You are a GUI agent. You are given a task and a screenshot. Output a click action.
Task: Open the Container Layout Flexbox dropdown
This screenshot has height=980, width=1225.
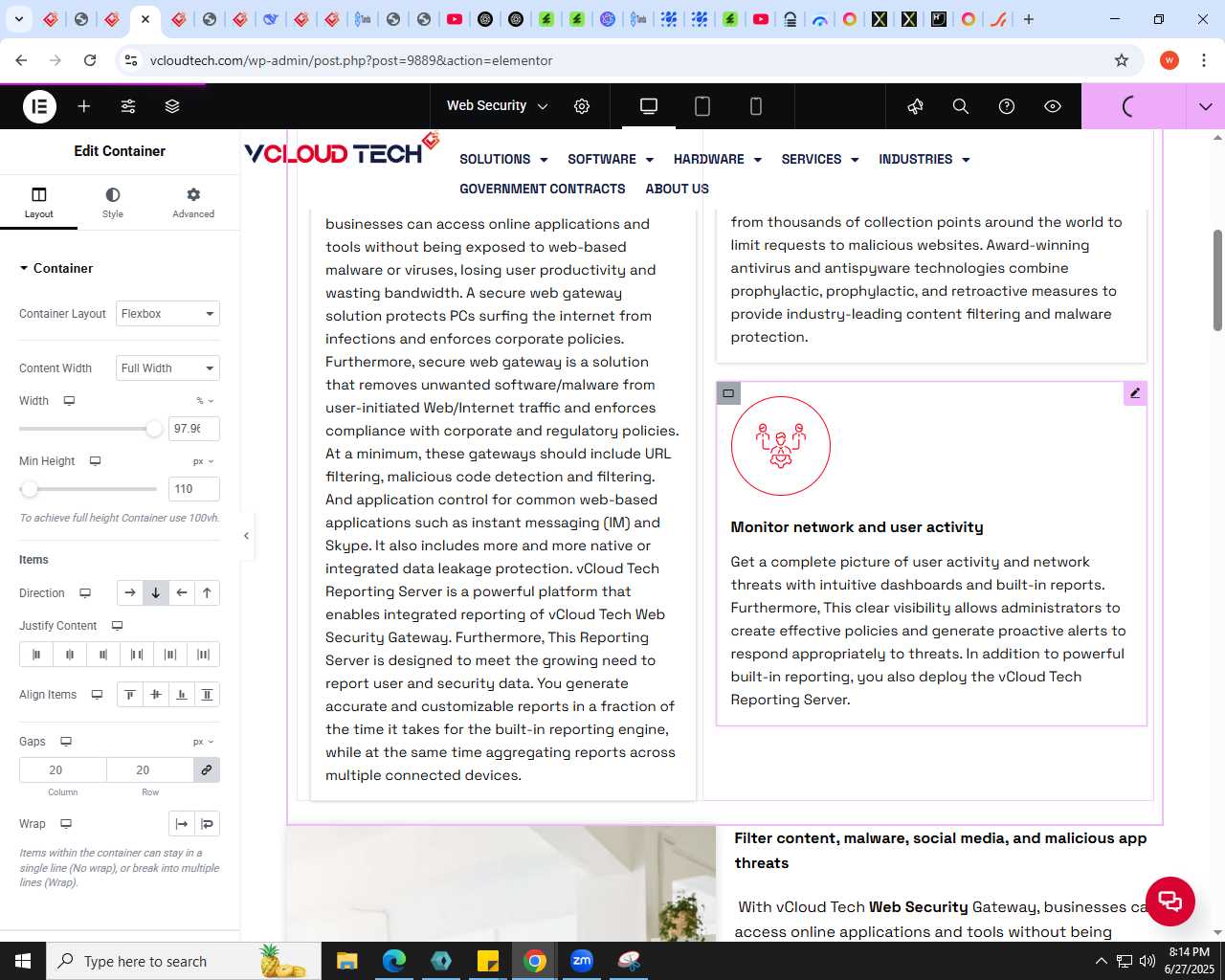coord(168,314)
